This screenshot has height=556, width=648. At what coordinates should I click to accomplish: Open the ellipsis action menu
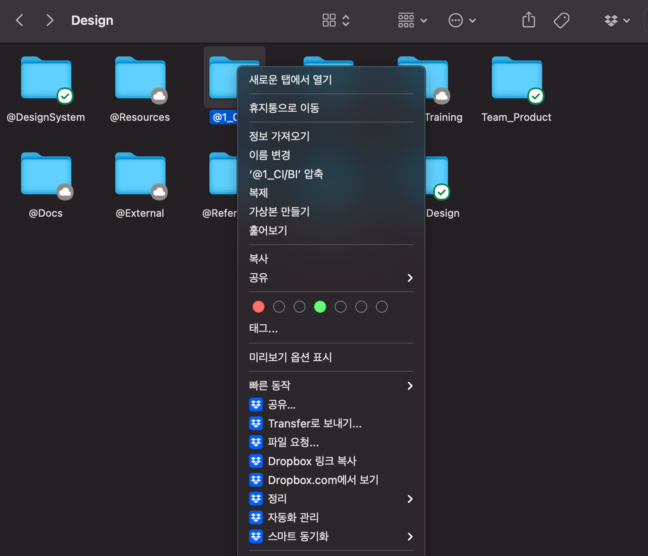click(x=462, y=20)
